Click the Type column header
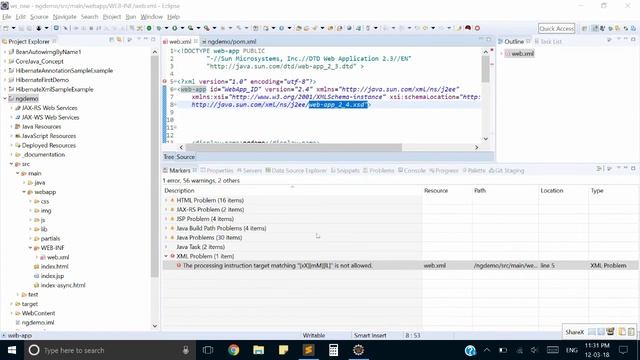The image size is (640, 360). tap(613, 191)
